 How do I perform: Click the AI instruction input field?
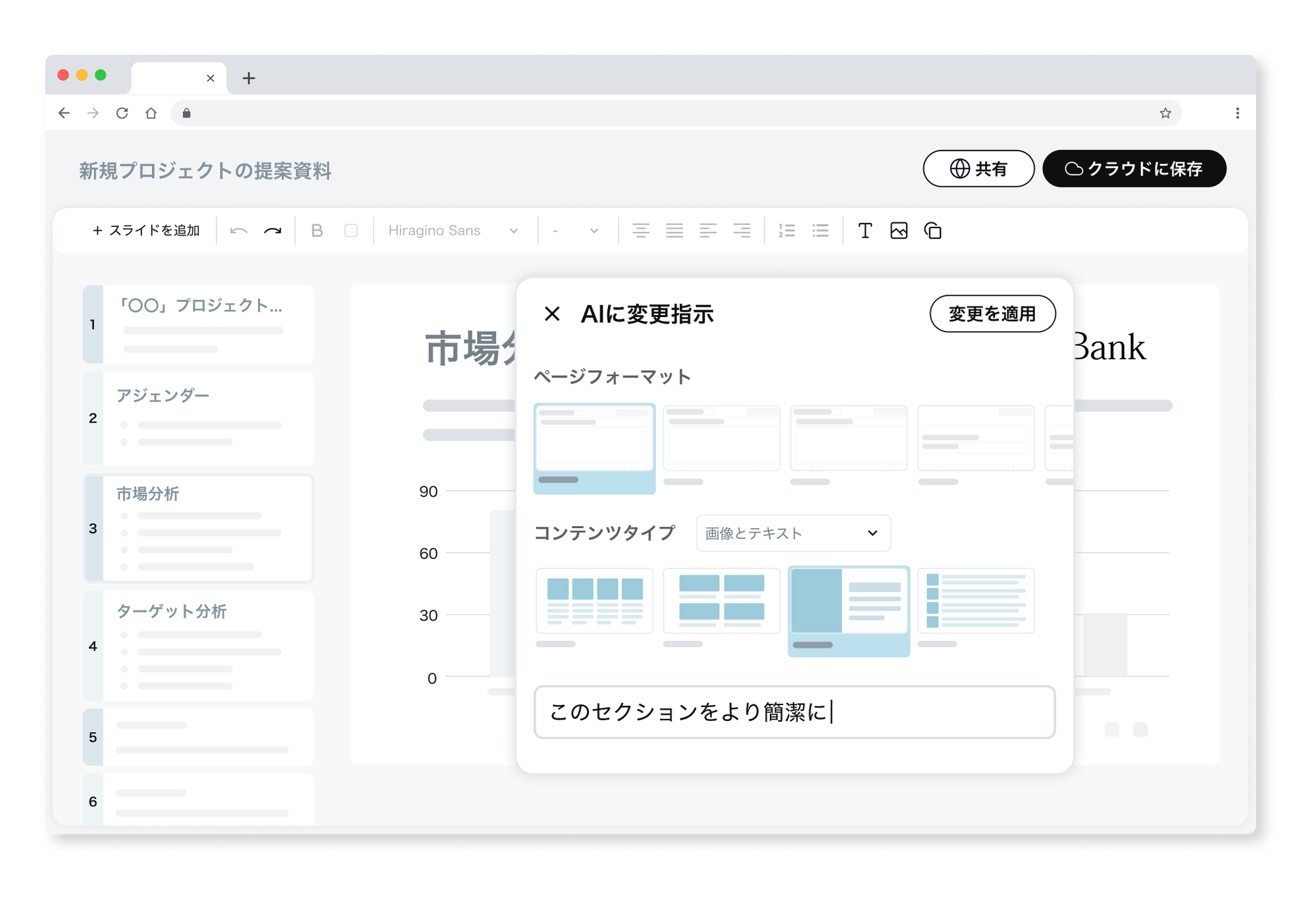794,712
